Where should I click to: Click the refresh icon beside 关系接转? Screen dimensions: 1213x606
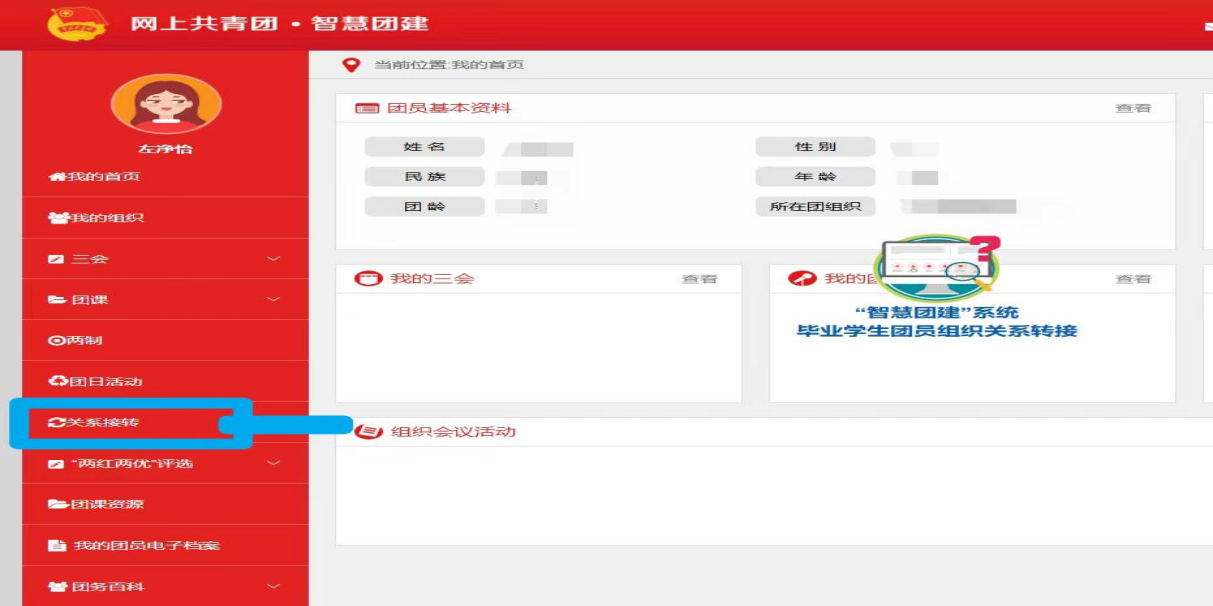[58, 423]
